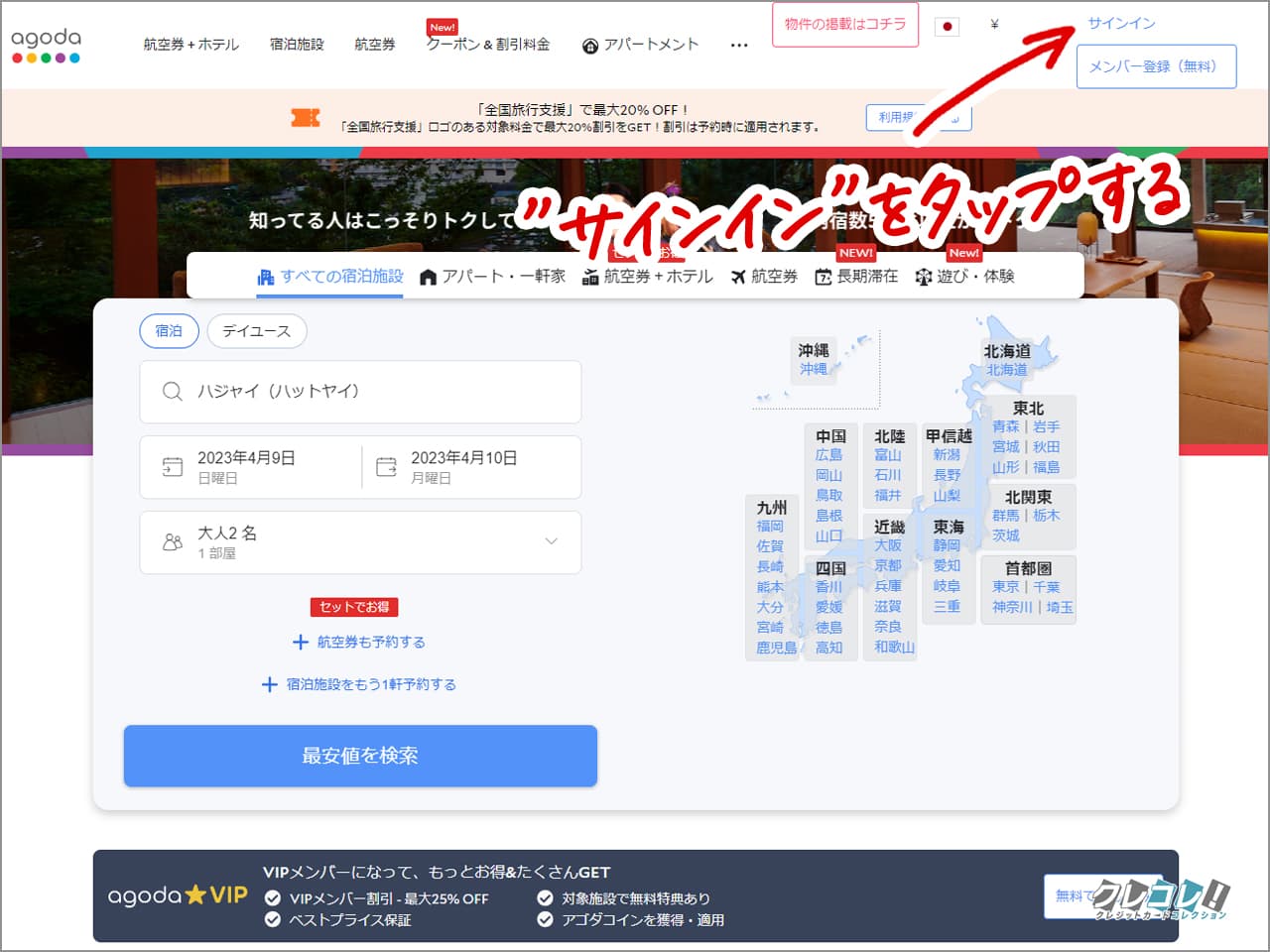Viewport: 1270px width, 952px height.
Task: Click the plus icon beside 宿泊施設をもう1軒予約する
Action: click(x=269, y=684)
